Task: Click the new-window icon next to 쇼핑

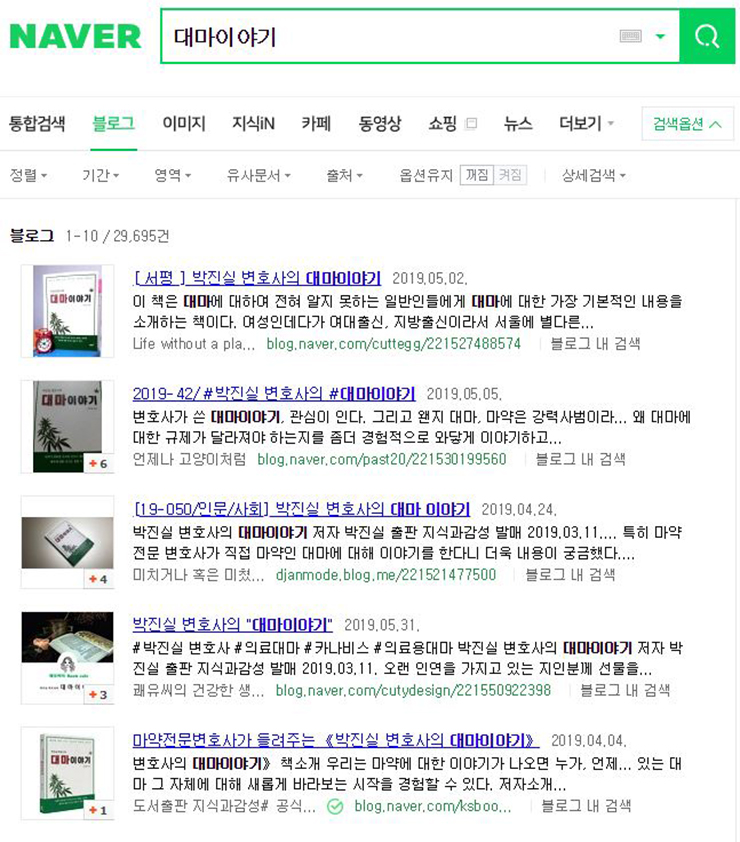Action: coord(471,124)
